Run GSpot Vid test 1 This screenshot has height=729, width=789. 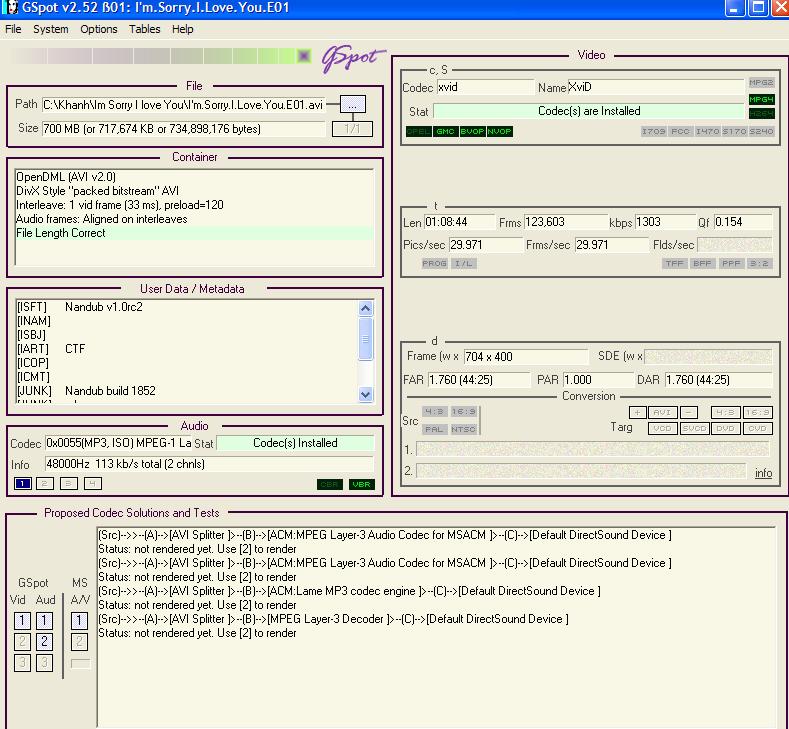(x=22, y=621)
